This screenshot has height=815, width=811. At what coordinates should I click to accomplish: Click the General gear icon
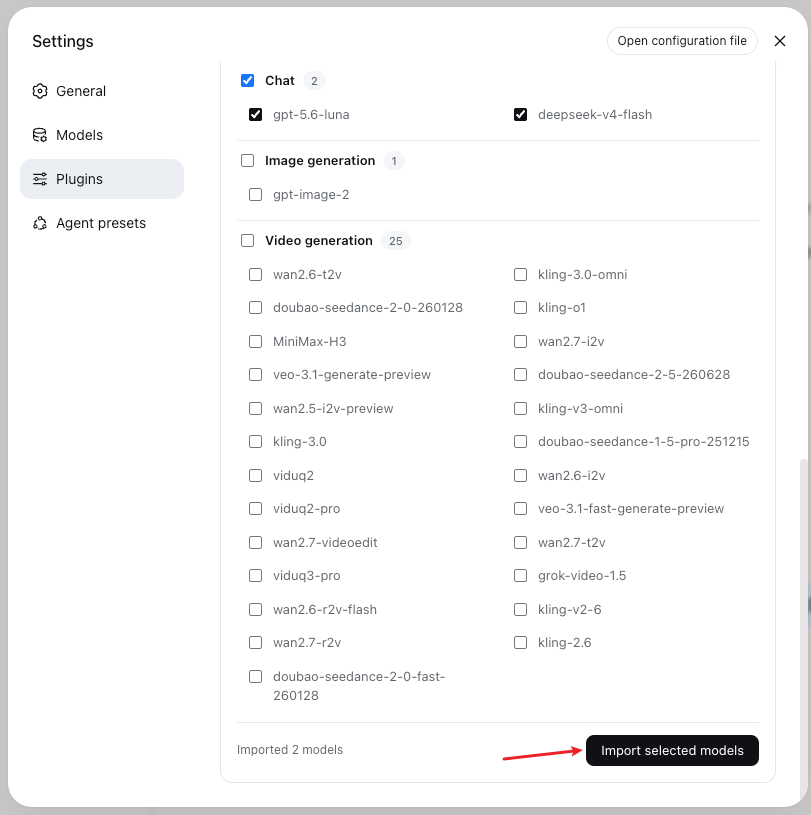pyautogui.click(x=40, y=91)
